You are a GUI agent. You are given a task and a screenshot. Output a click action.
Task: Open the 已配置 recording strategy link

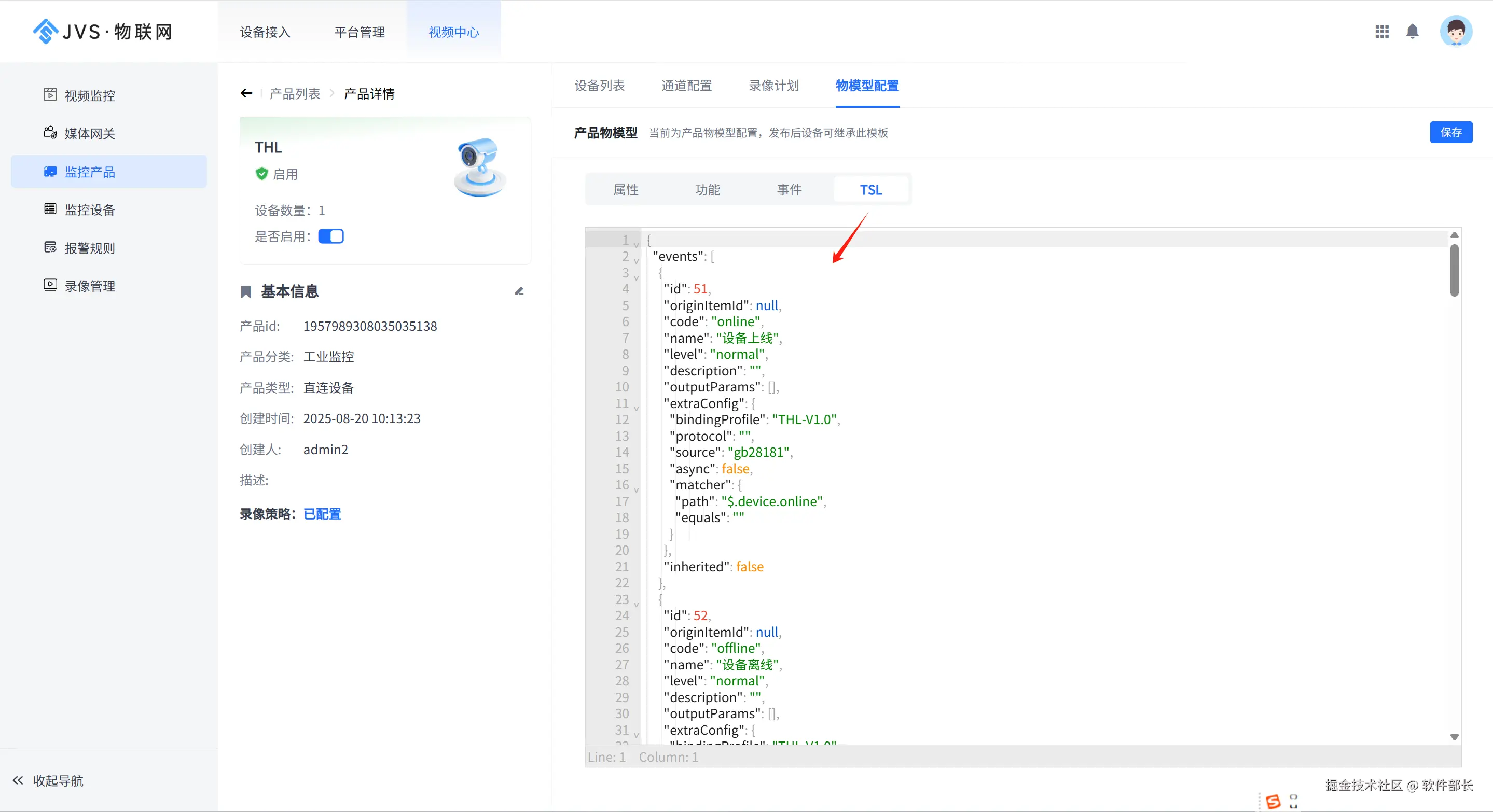pos(322,514)
